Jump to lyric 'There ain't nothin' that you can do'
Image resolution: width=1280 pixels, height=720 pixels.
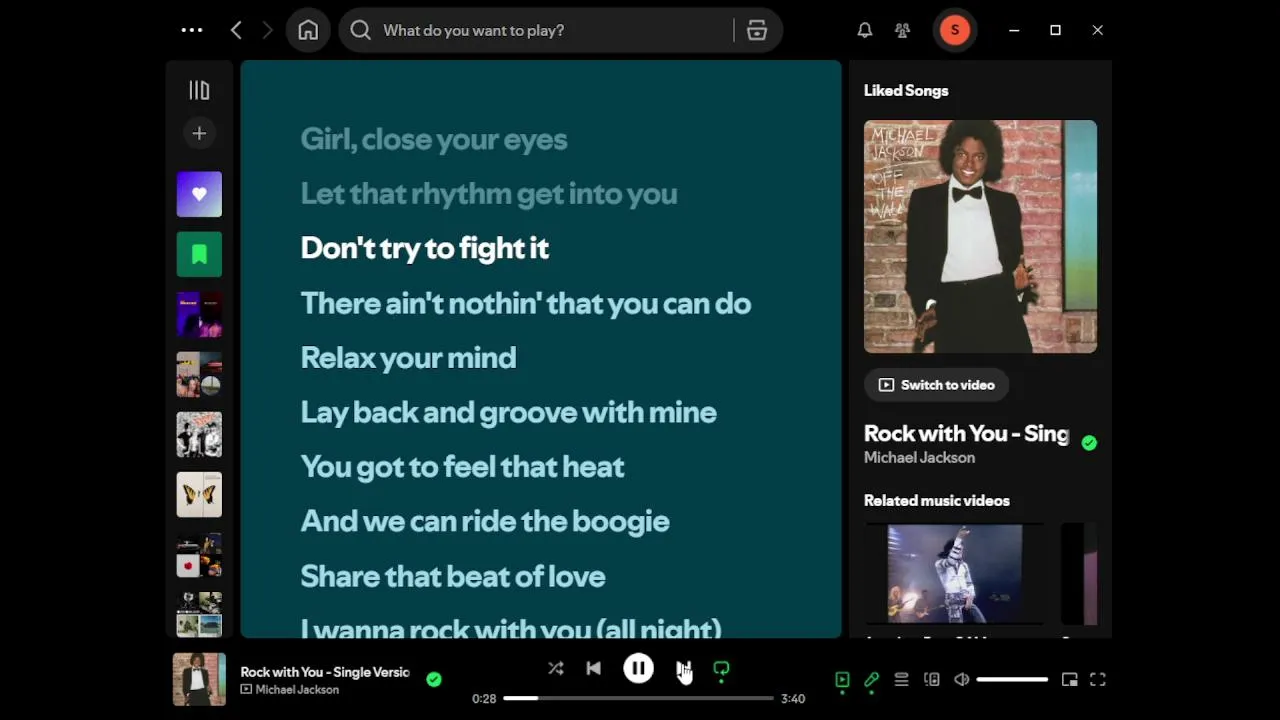coord(526,303)
